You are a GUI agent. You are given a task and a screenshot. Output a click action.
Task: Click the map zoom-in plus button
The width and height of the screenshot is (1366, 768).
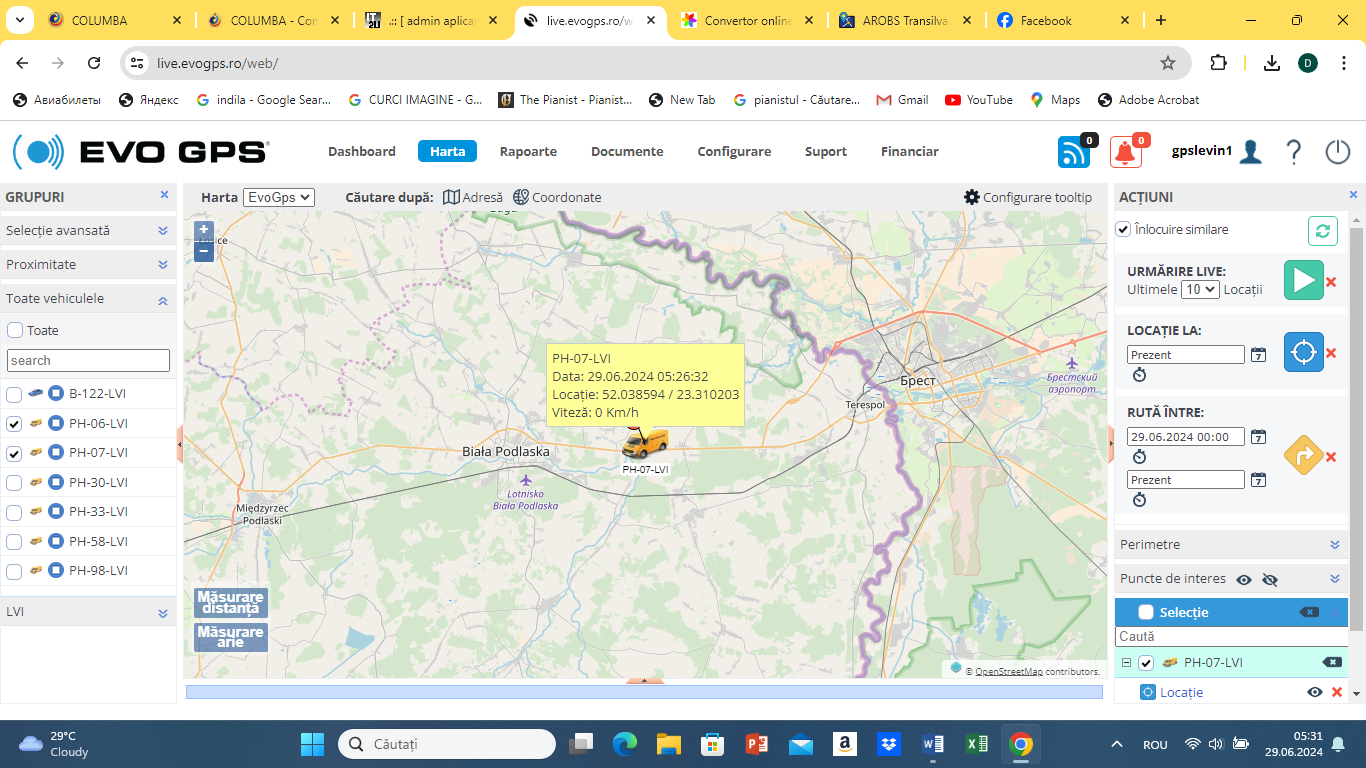[204, 230]
